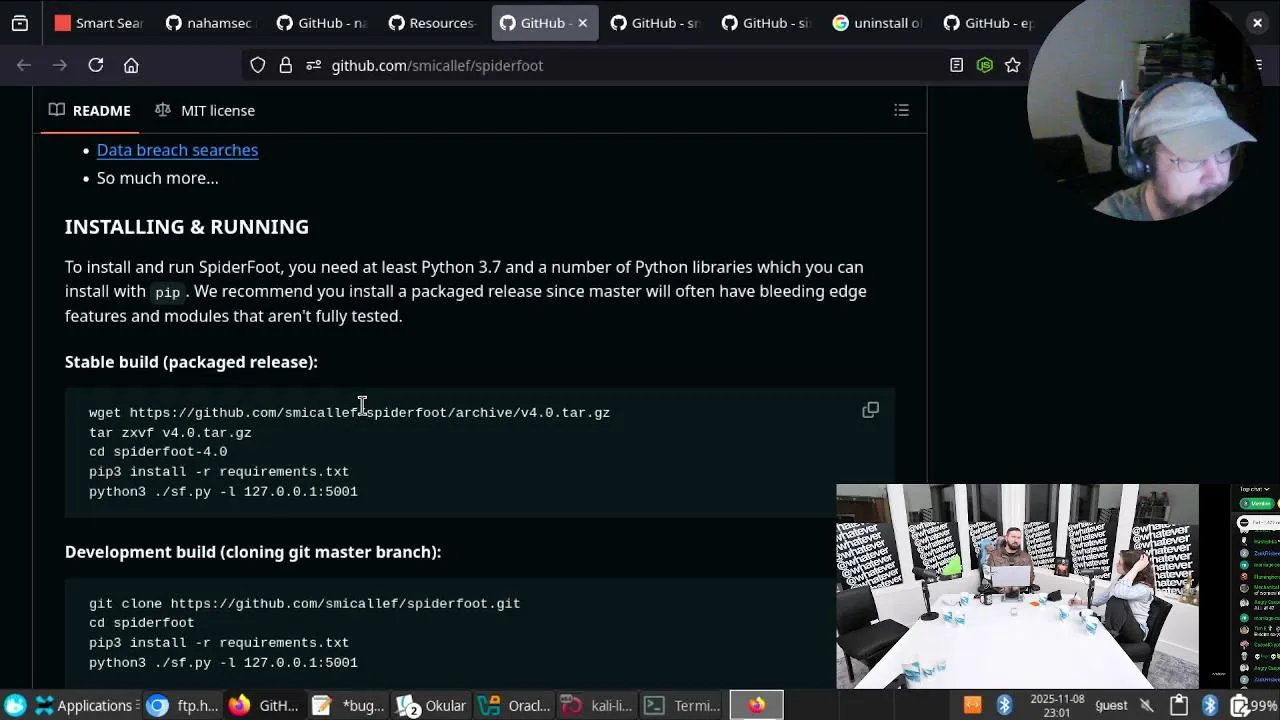Open the browser home page

tap(131, 65)
